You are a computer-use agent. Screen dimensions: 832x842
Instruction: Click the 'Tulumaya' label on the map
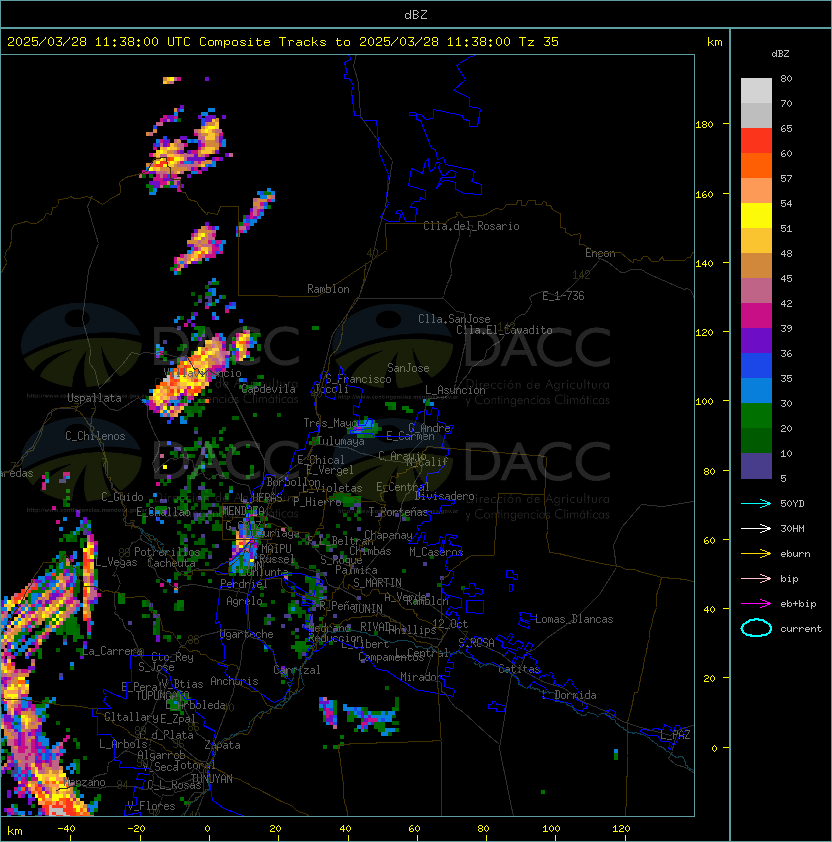(x=341, y=441)
